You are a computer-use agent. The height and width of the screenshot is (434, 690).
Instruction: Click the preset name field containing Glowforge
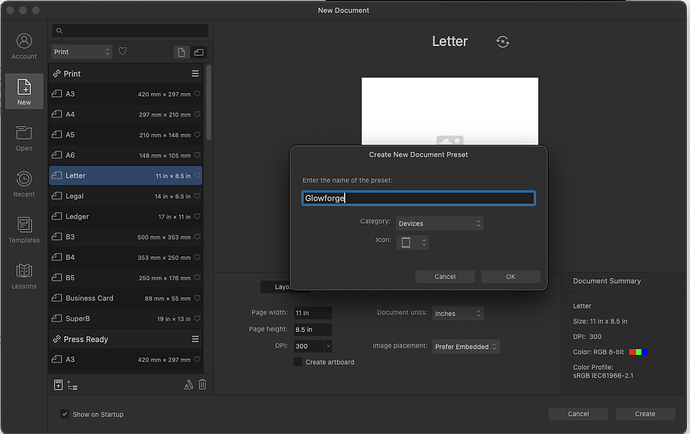click(x=418, y=198)
